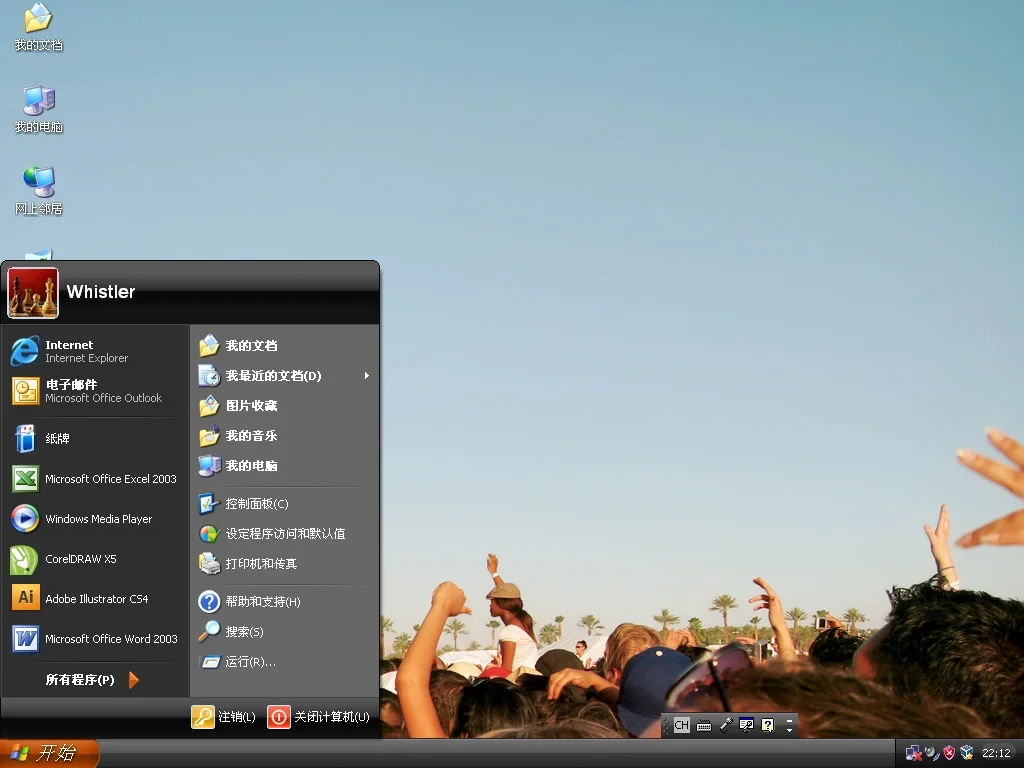
Task: Click the language bar help question icon
Action: coord(768,725)
